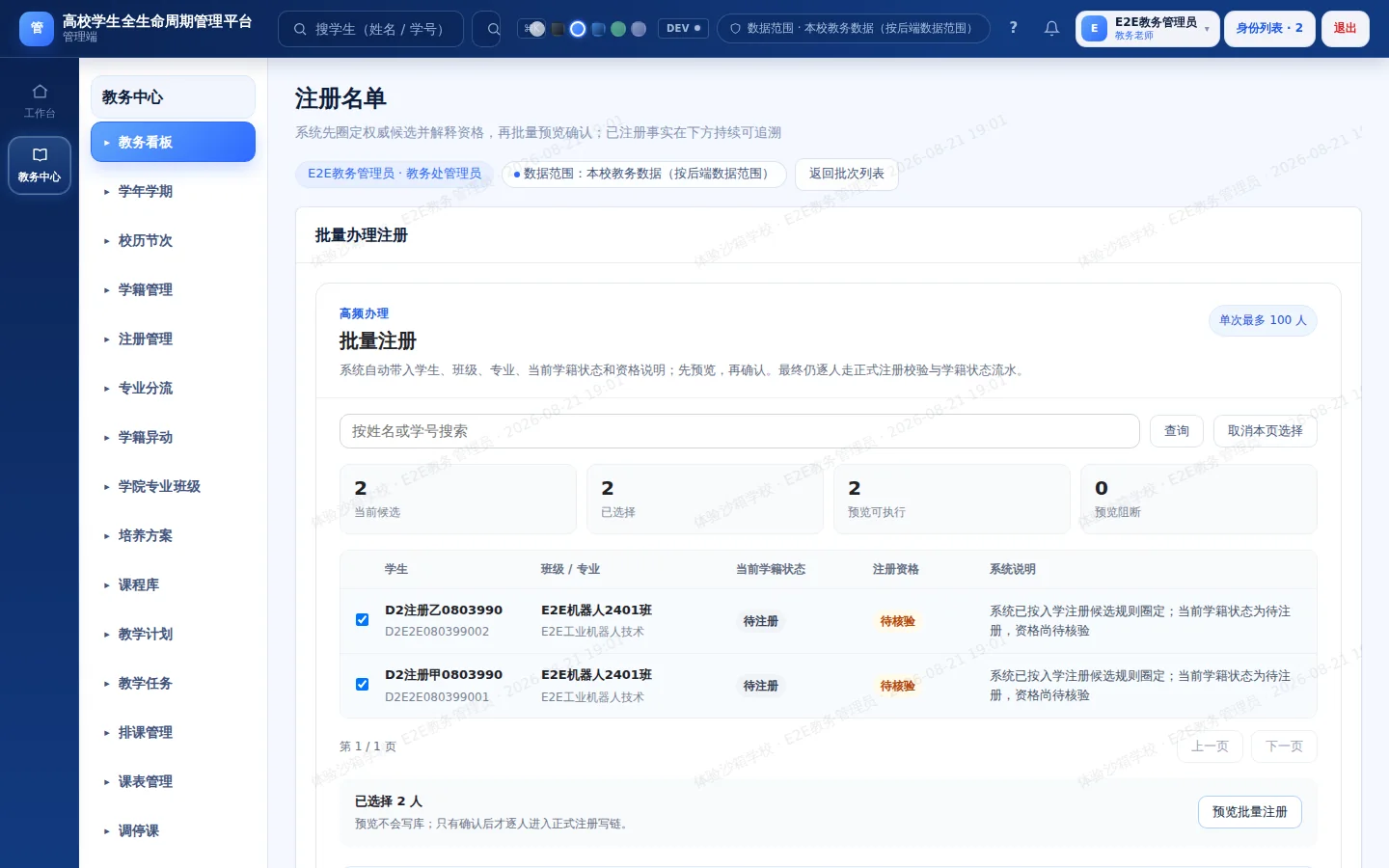Click the 系统说明 column header

1013,569
